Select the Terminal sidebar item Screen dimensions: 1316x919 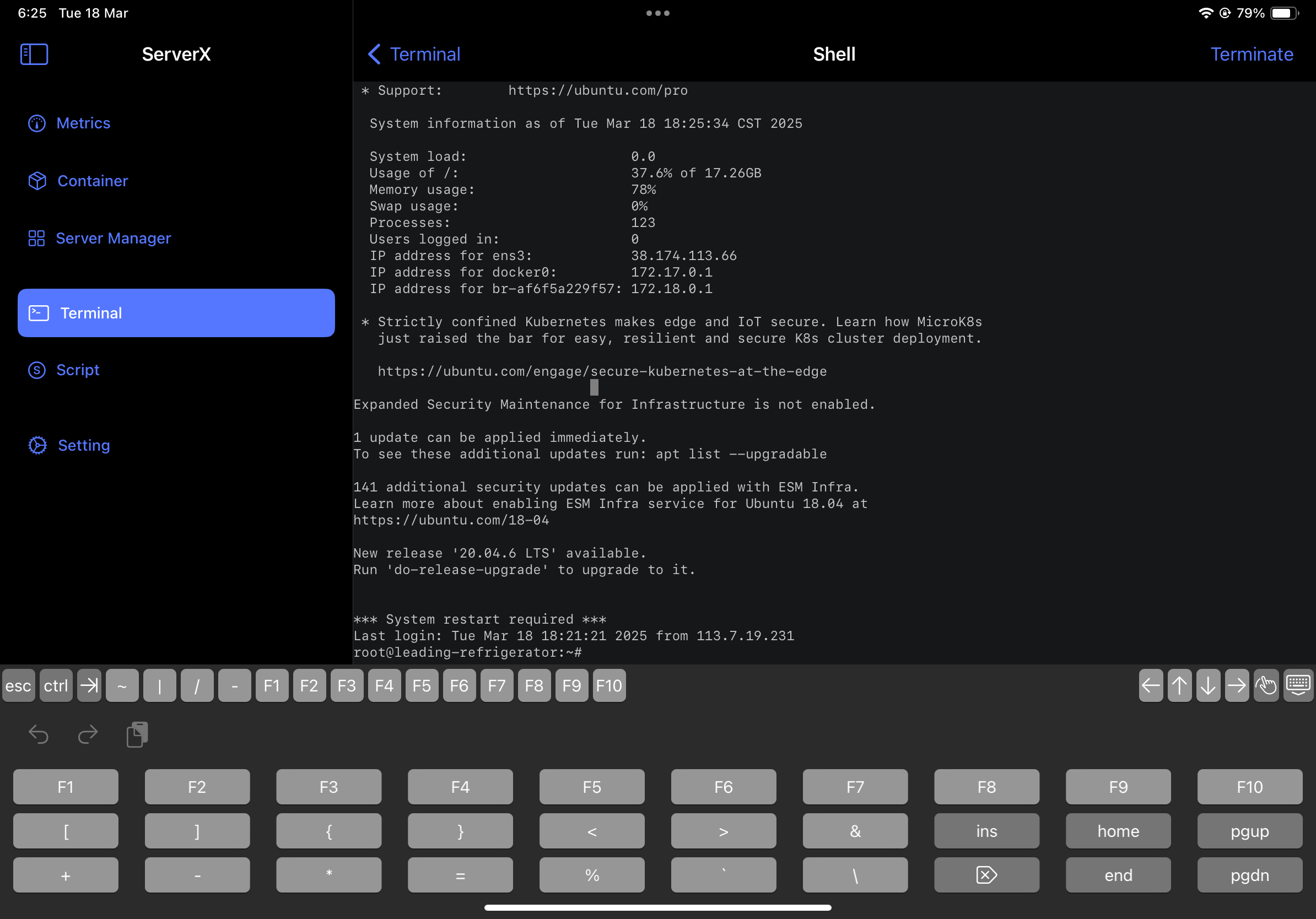click(176, 313)
